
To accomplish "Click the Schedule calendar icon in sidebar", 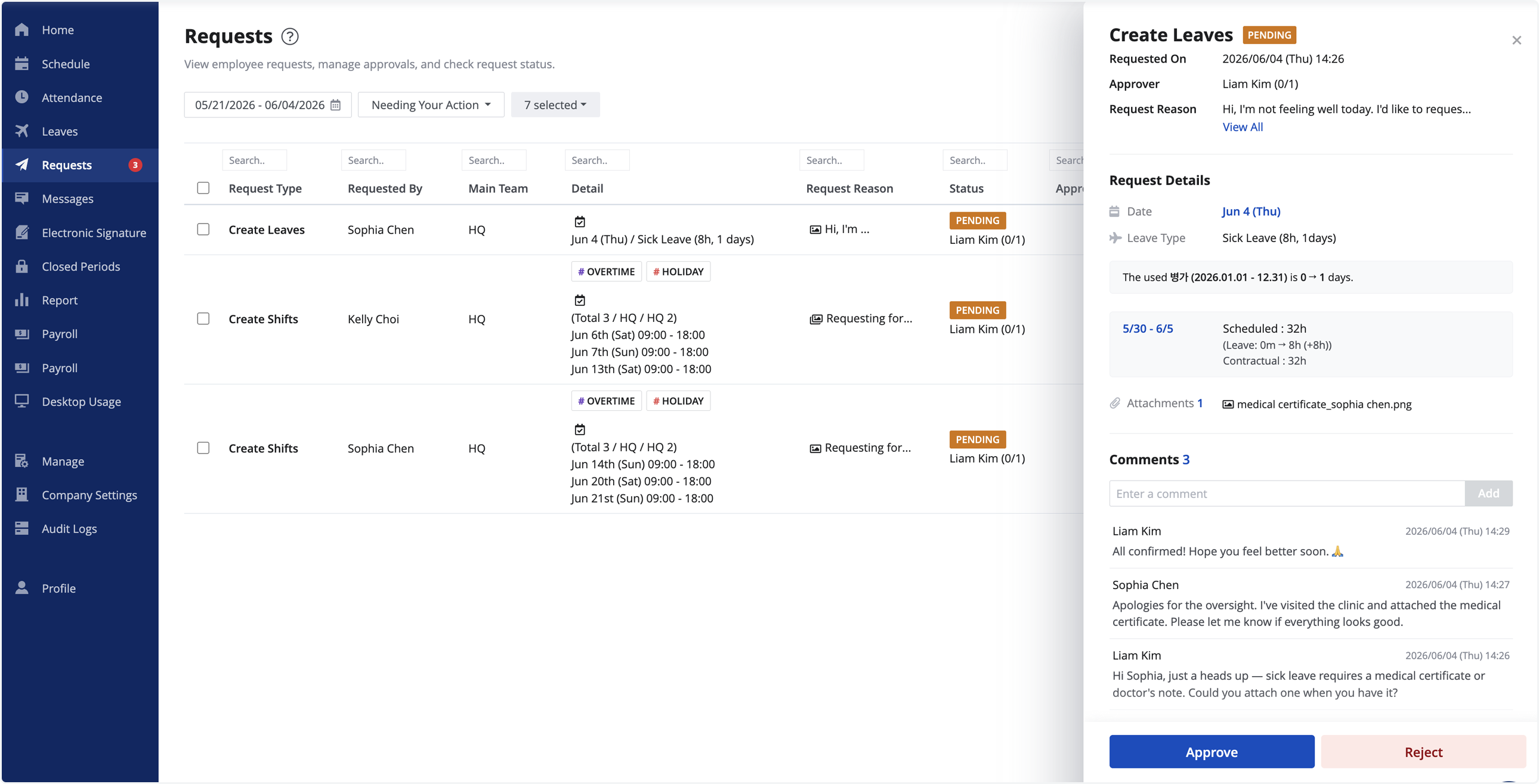I will (22, 64).
